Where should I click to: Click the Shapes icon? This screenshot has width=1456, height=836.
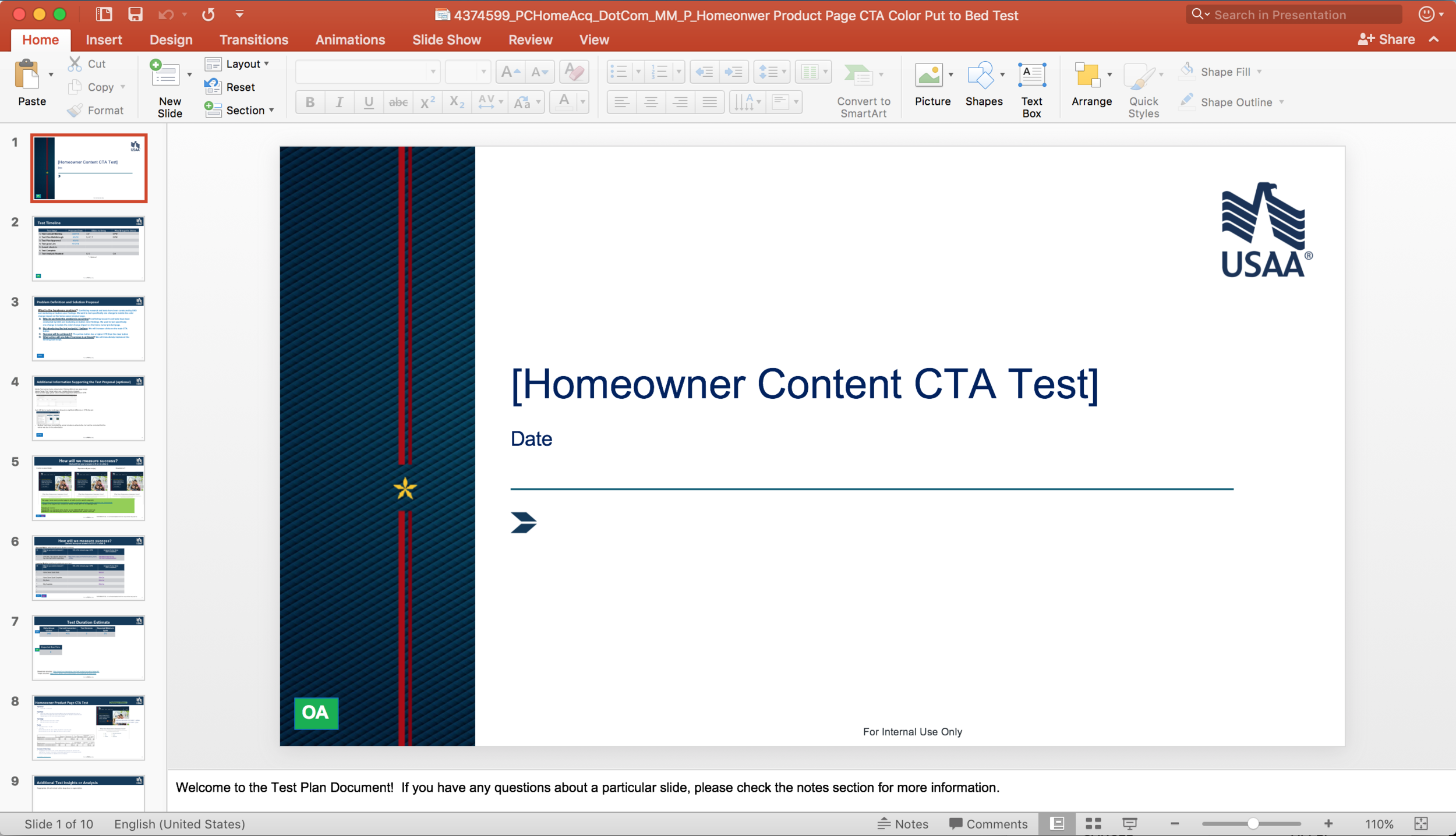pyautogui.click(x=981, y=76)
